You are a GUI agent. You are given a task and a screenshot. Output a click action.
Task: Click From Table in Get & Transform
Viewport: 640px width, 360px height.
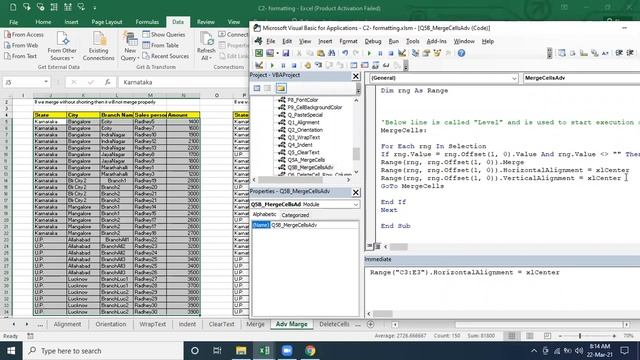pyautogui.click(x=160, y=45)
